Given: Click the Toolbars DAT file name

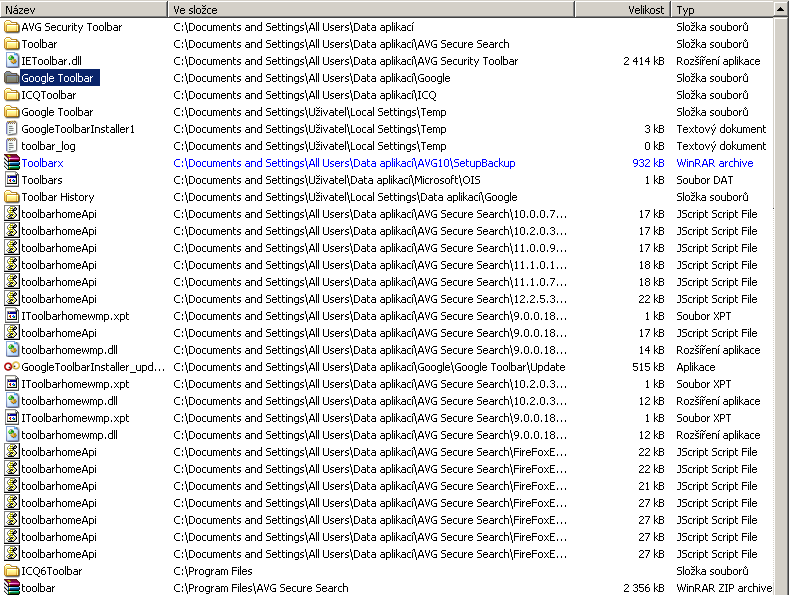Looking at the screenshot, I should coord(42,180).
